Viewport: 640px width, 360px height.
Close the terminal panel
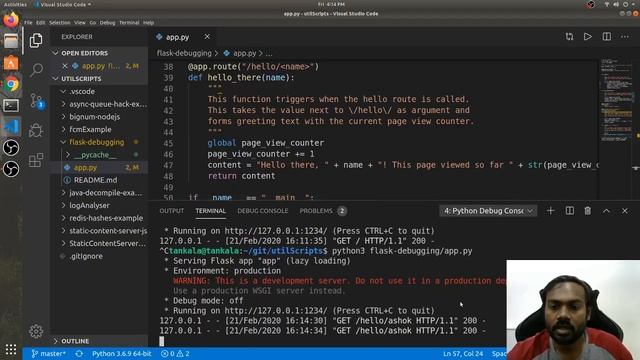[x=625, y=211]
